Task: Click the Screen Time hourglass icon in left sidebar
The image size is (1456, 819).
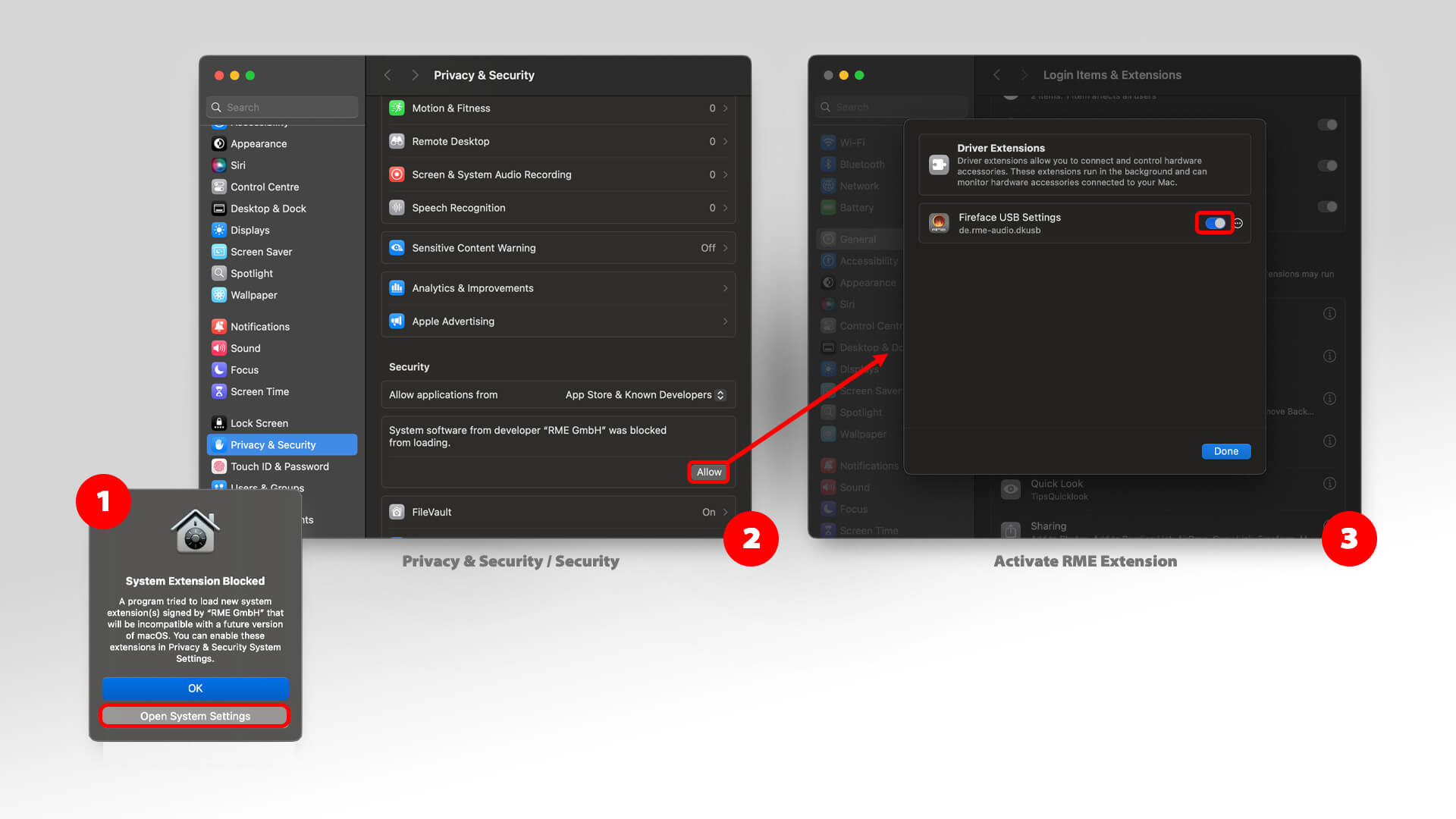Action: pos(219,391)
